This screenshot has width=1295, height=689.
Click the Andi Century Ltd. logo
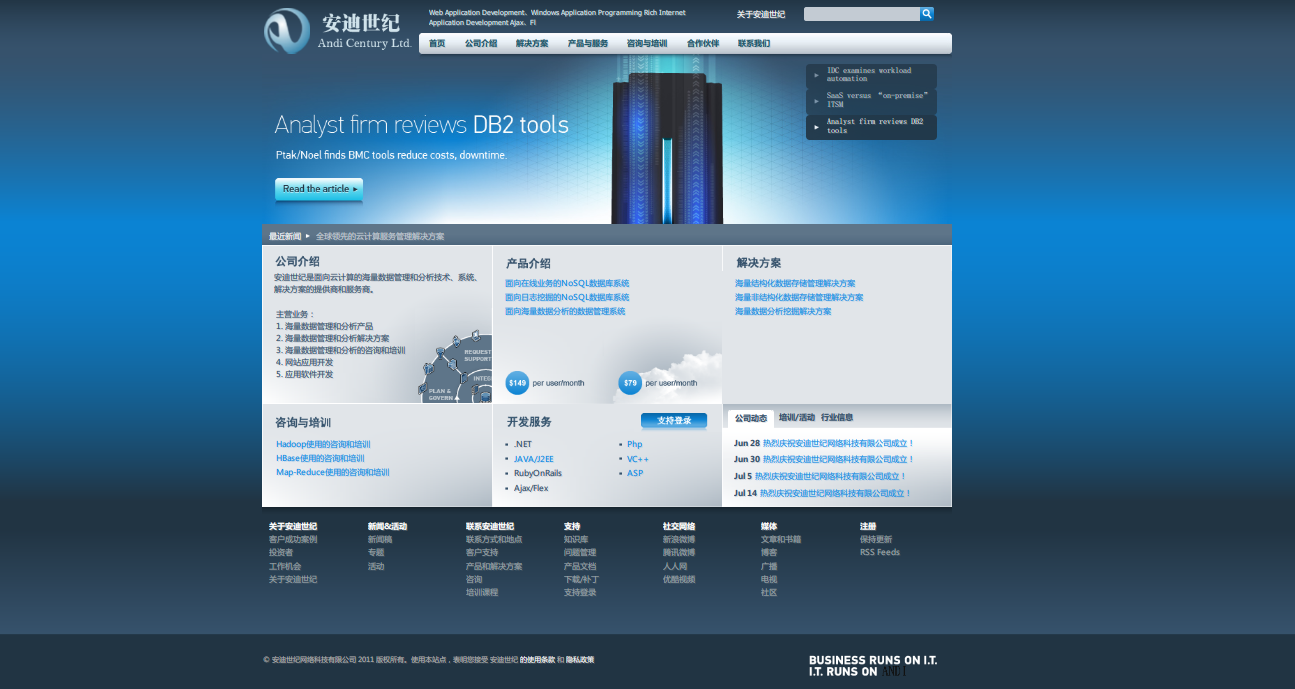tap(338, 31)
